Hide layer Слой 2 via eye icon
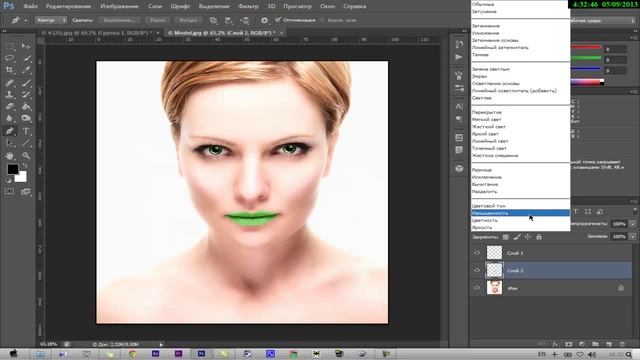This screenshot has width=640, height=360. pyautogui.click(x=477, y=270)
